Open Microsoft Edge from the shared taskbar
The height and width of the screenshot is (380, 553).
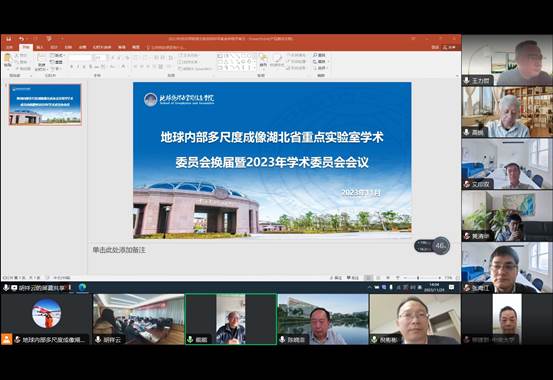click(x=82, y=287)
